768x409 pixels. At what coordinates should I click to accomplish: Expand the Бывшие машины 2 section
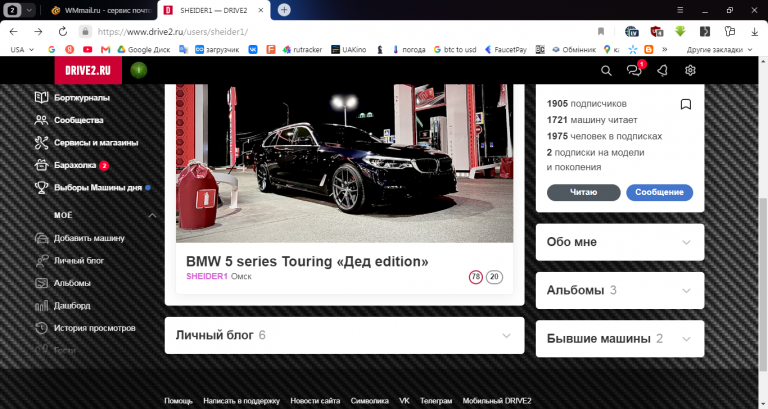(620, 338)
